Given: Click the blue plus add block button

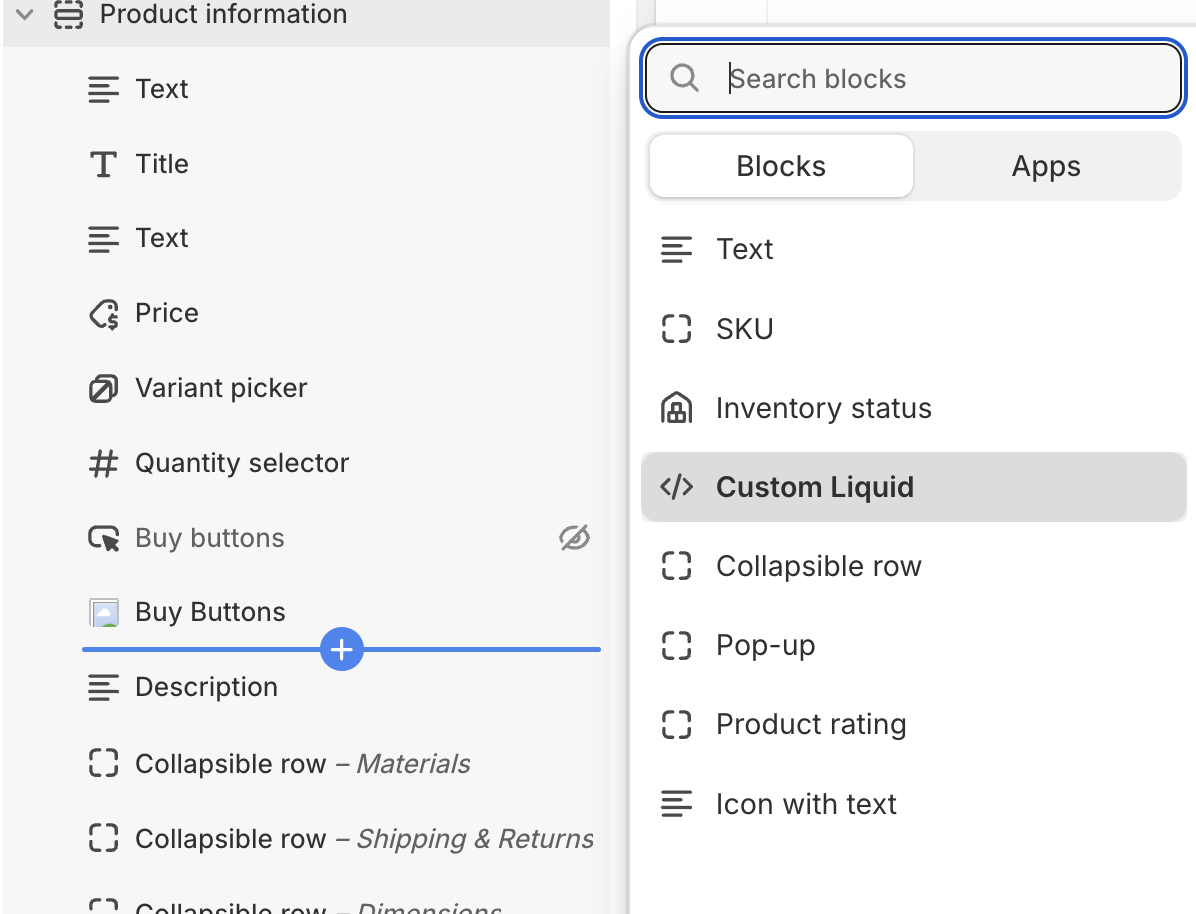Looking at the screenshot, I should pyautogui.click(x=342, y=650).
